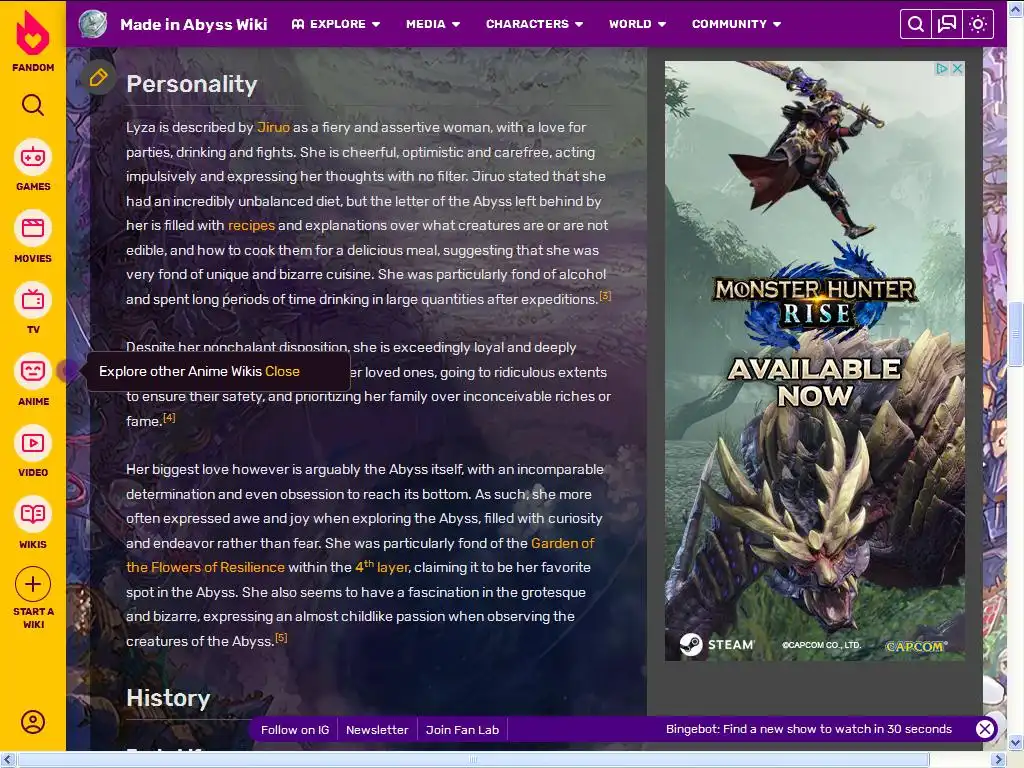Open wiki search in top bar

click(x=916, y=24)
